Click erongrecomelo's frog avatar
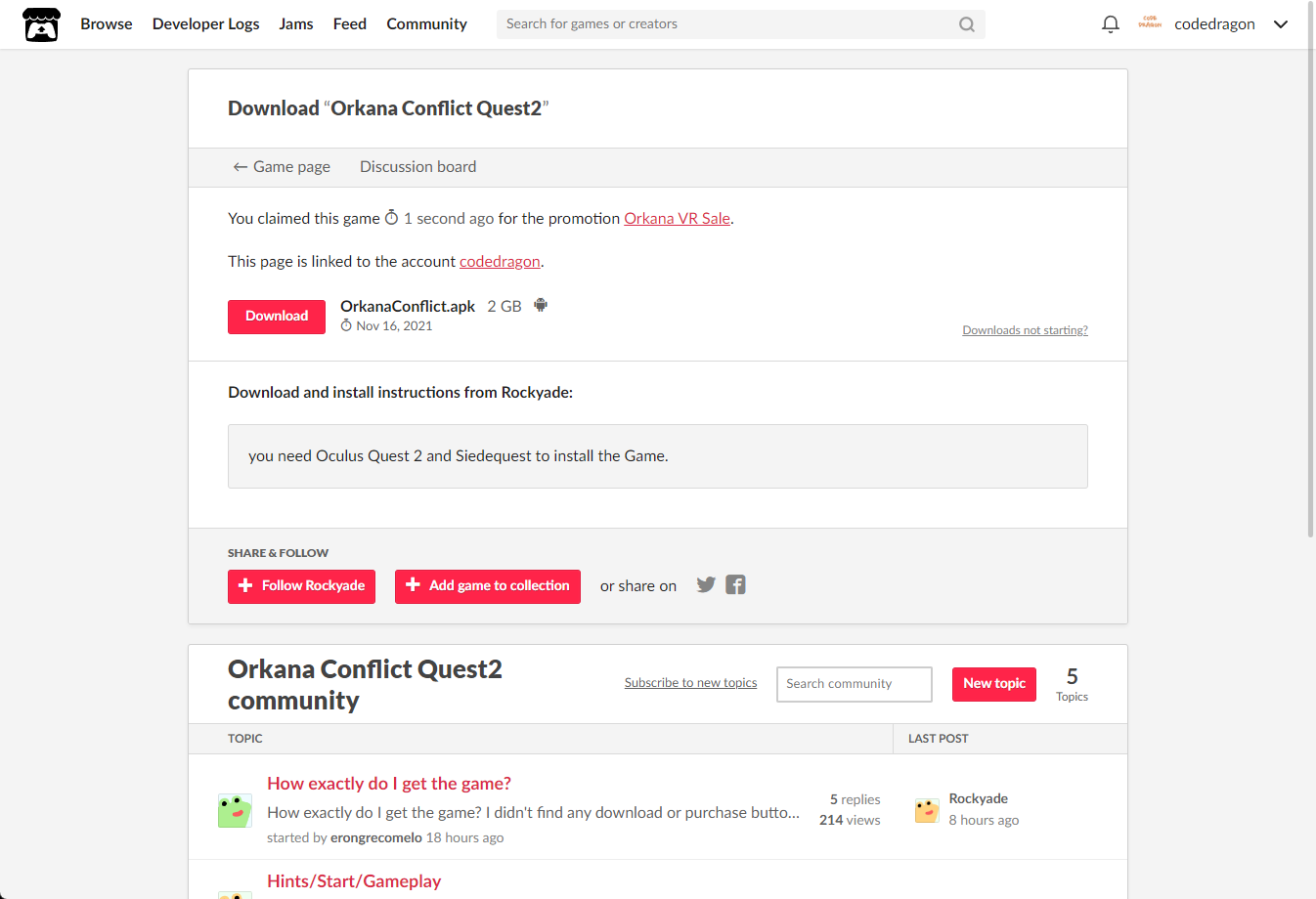 (x=235, y=811)
